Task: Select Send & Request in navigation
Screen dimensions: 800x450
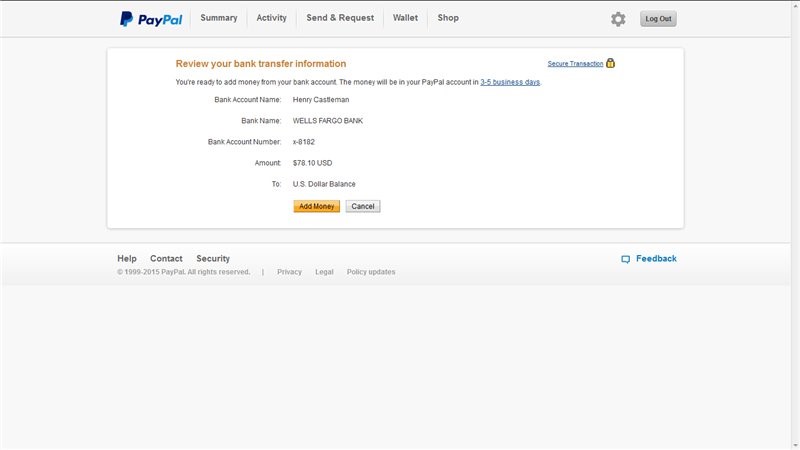Action: (340, 18)
